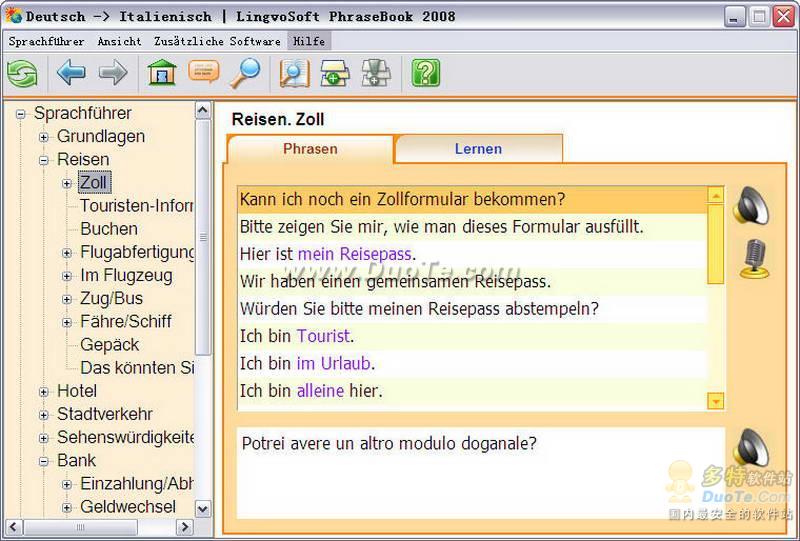Select phrase 'Würden Sie bitte meinen Reisepass abstempeln?'
The height and width of the screenshot is (541, 800).
point(472,309)
